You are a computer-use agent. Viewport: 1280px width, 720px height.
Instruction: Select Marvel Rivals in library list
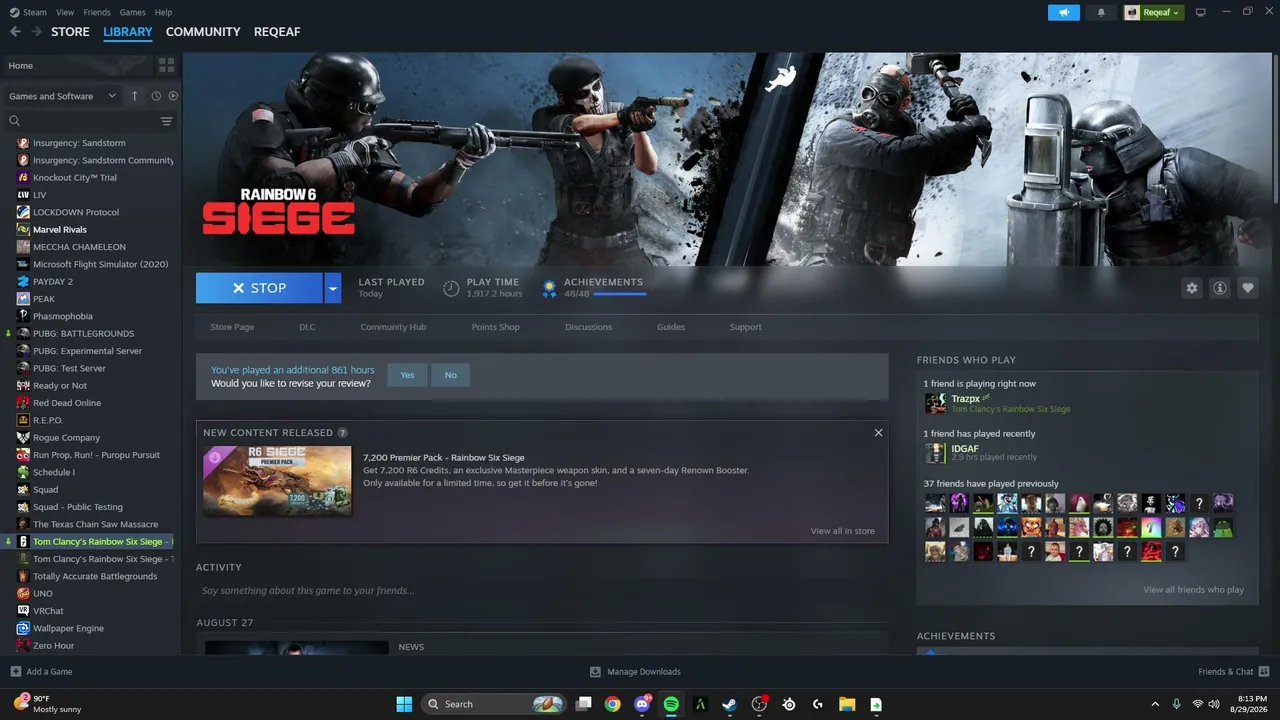pyautogui.click(x=60, y=230)
